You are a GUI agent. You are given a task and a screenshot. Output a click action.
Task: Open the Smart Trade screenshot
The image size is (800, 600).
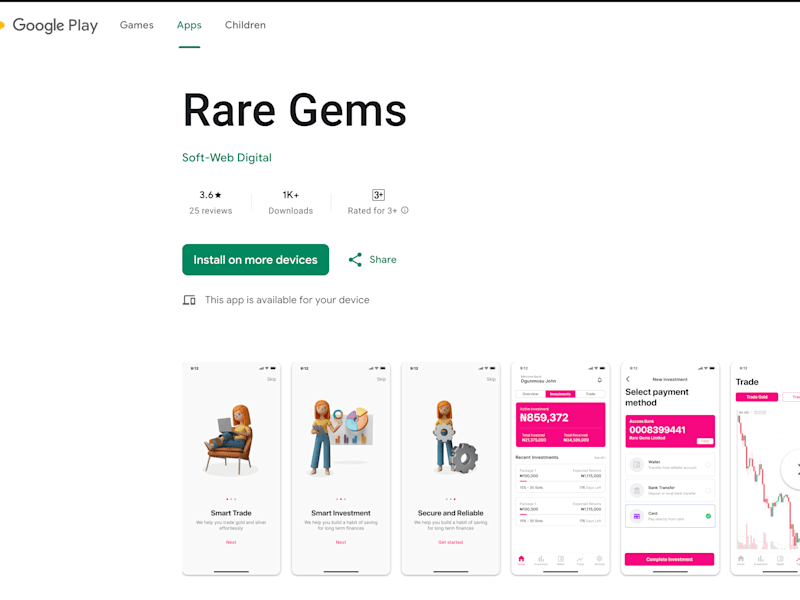[x=231, y=469]
